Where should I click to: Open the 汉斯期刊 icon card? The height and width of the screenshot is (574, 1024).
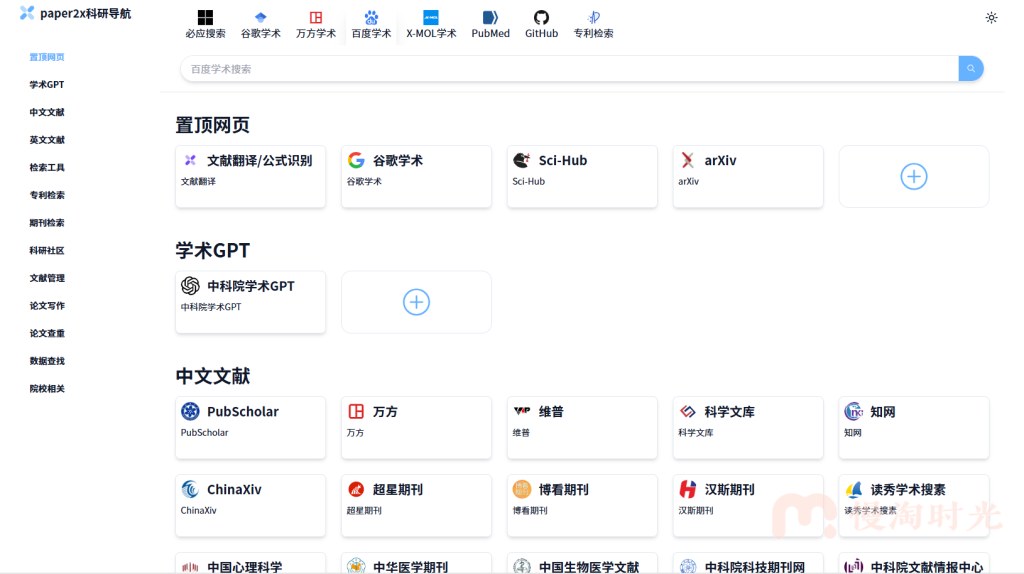[688, 489]
